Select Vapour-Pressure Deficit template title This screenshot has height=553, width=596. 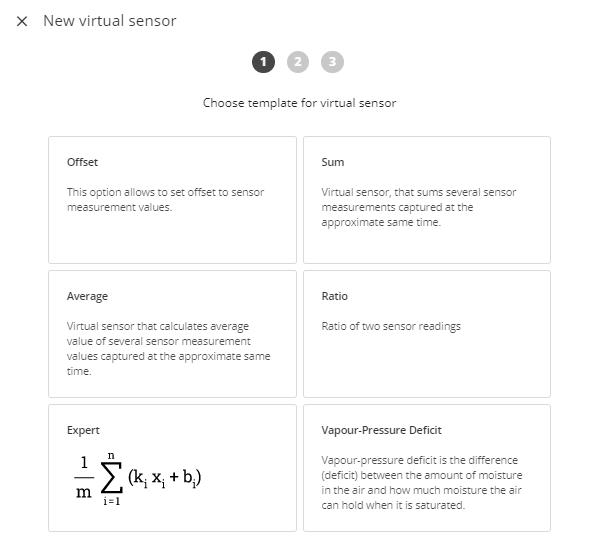click(x=382, y=430)
